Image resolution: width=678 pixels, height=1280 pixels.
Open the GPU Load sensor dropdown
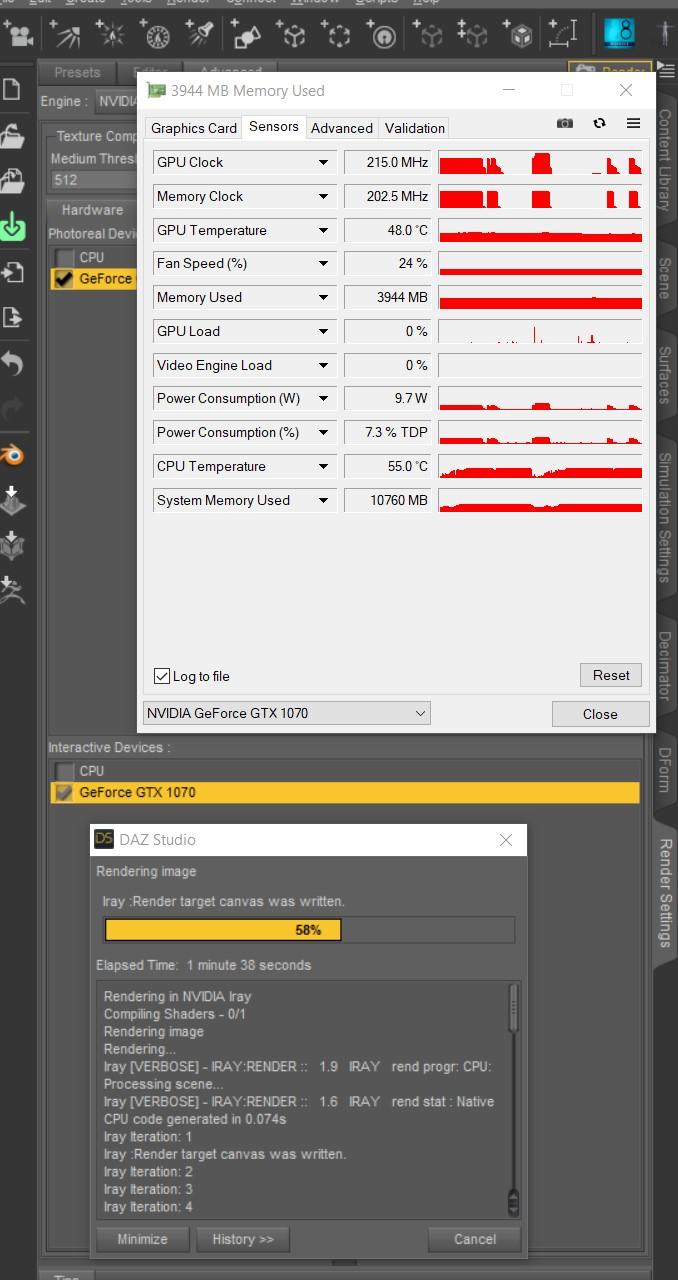pyautogui.click(x=324, y=331)
